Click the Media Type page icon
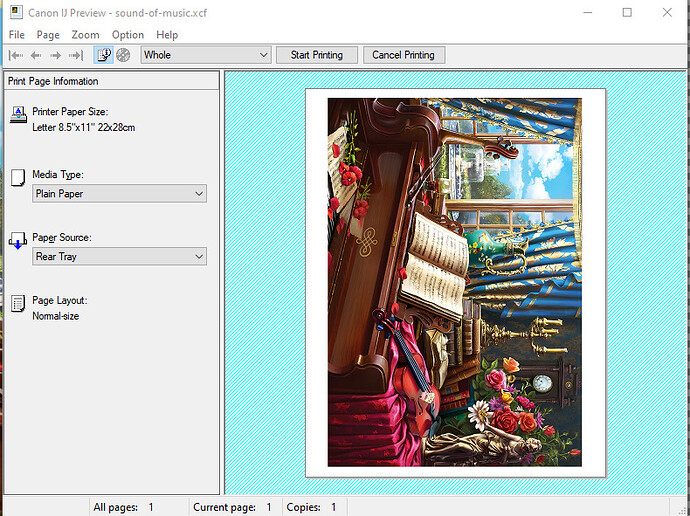690x516 pixels. [x=17, y=178]
